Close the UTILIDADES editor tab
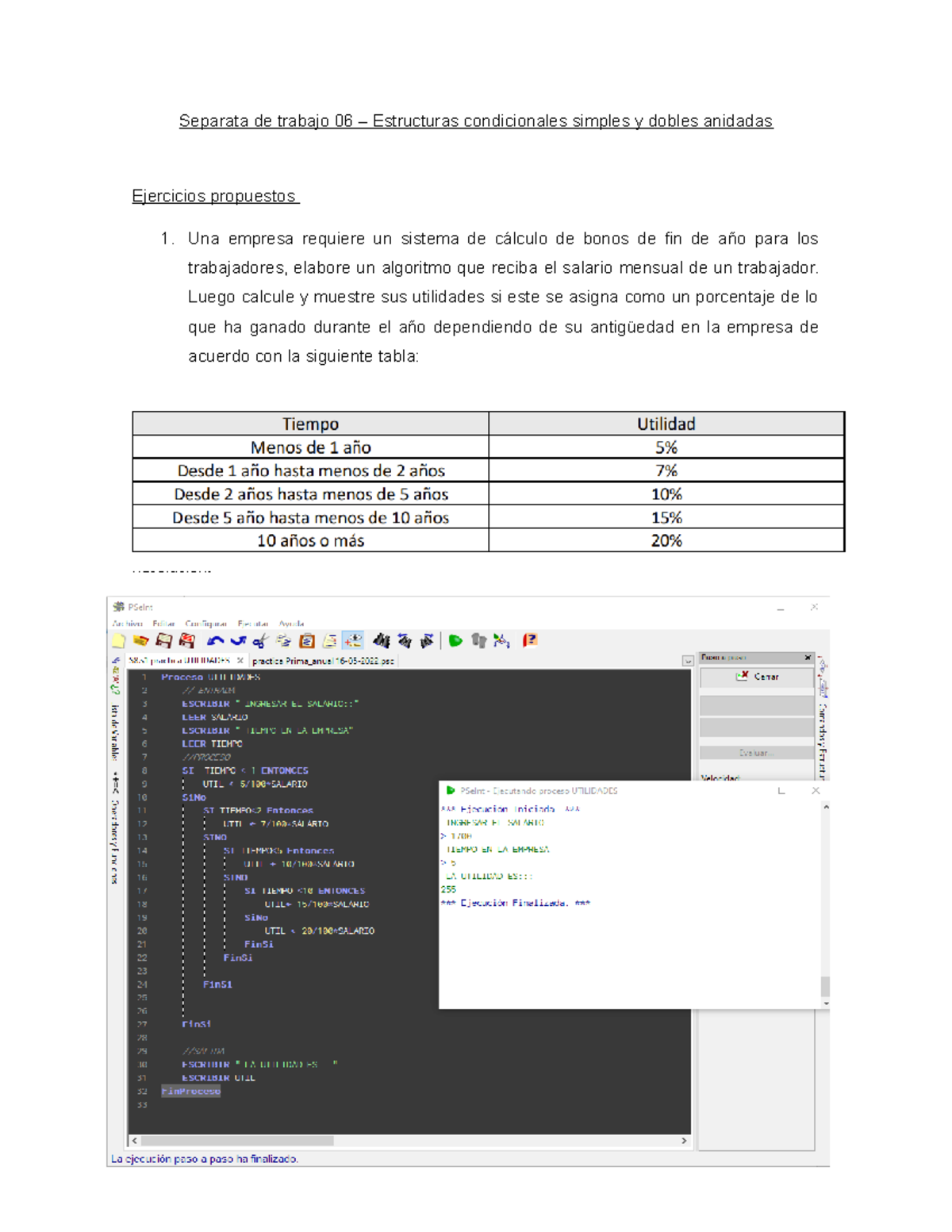Screen dimensions: 952x1232 click(240, 661)
